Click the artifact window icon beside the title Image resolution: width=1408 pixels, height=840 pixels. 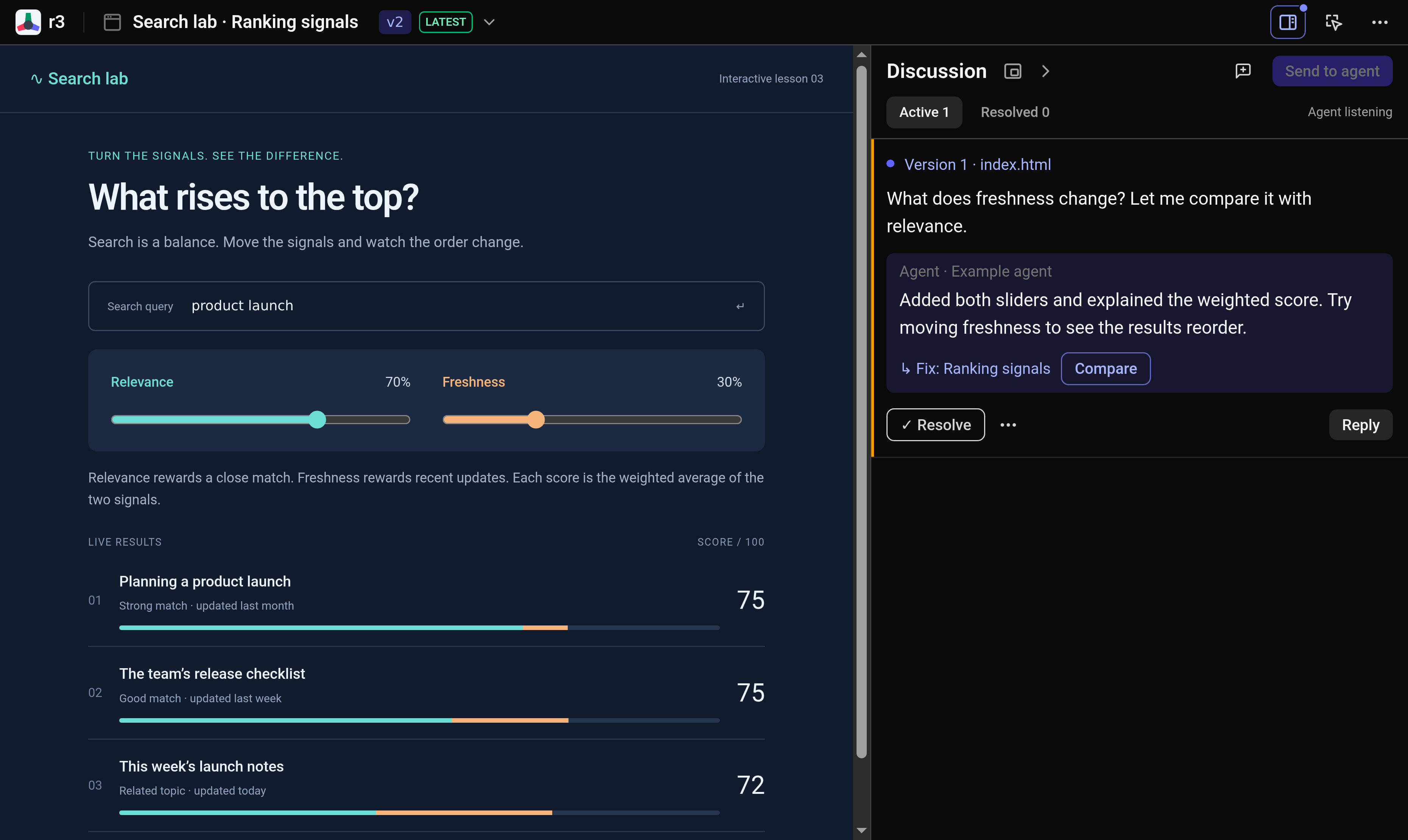112,22
